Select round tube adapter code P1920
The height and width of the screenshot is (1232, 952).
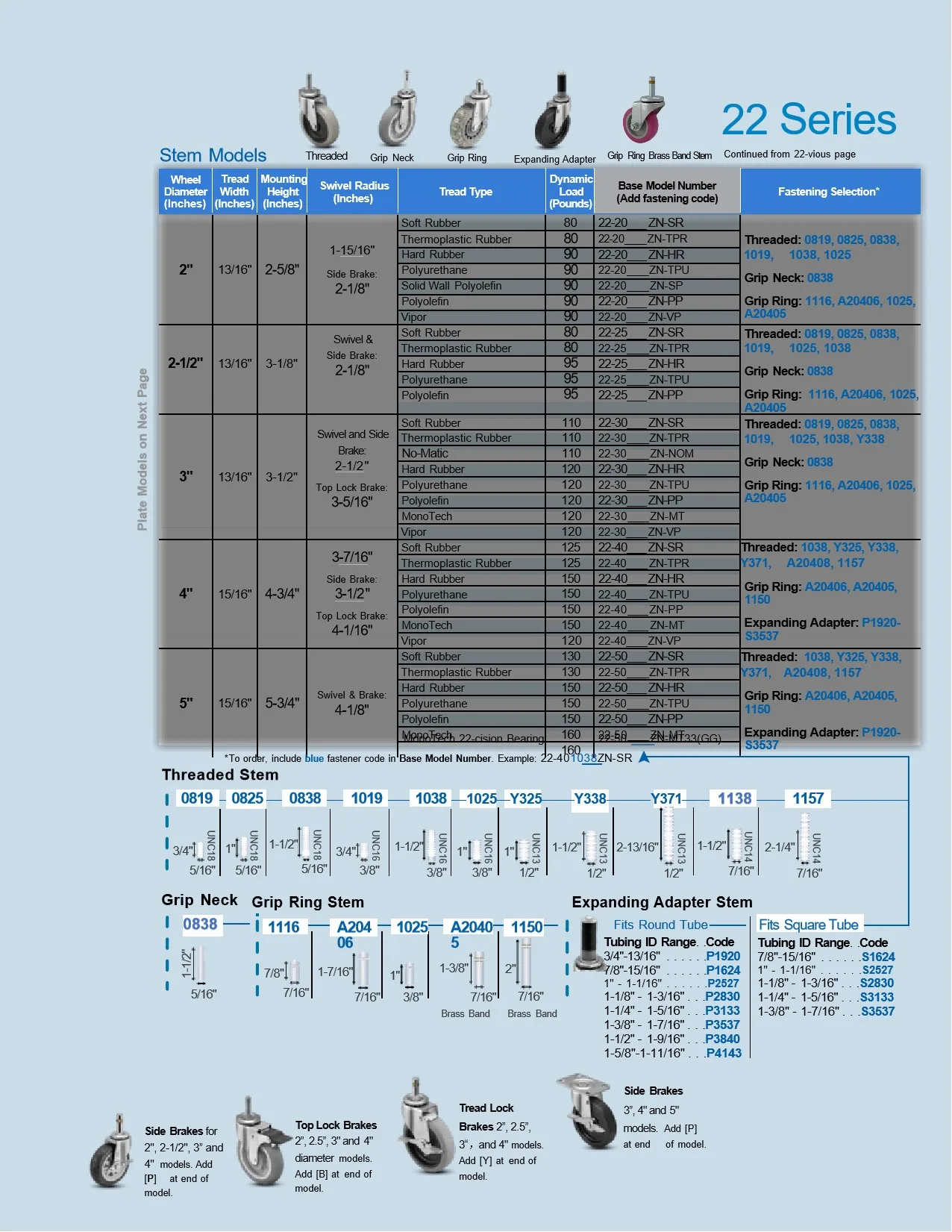click(x=723, y=957)
